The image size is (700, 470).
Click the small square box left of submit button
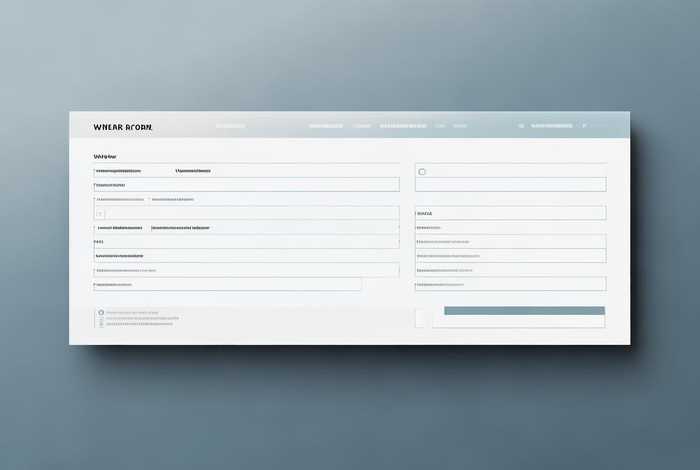tap(421, 317)
